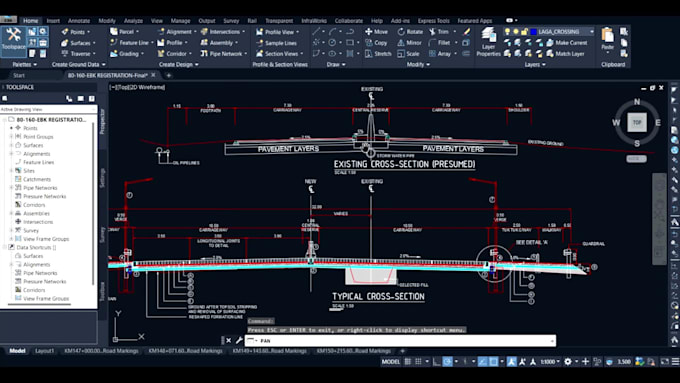Click the Sample Lines tool

point(276,43)
